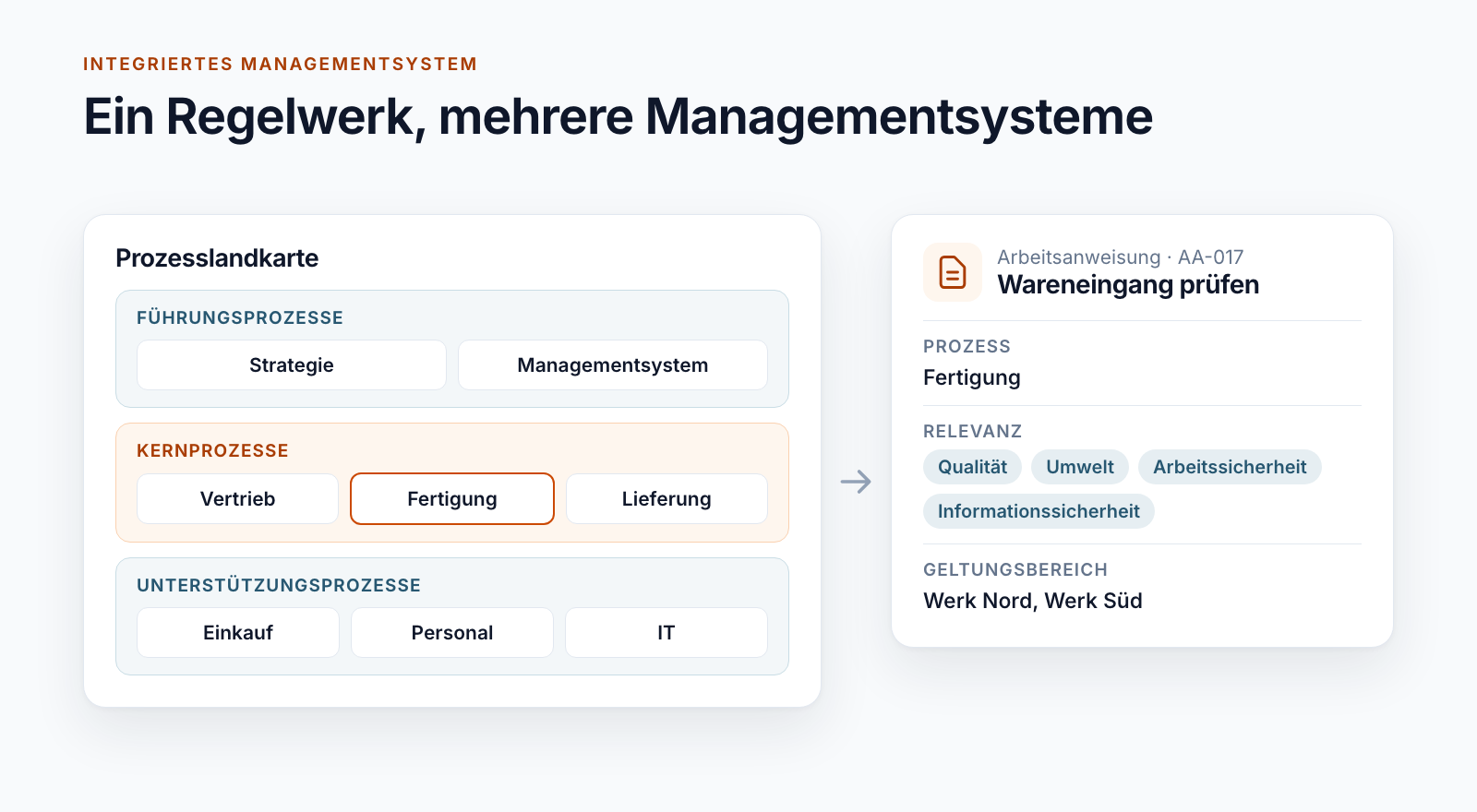Click the Fertigung value under PROZESS
Image resolution: width=1477 pixels, height=812 pixels.
pyautogui.click(x=972, y=378)
